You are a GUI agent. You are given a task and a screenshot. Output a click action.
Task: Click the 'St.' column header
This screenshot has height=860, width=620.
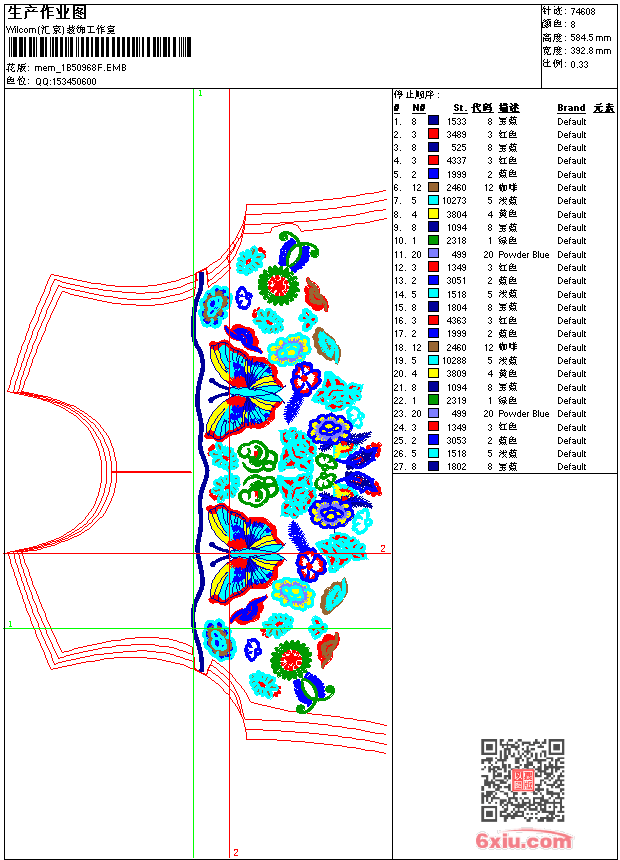pos(460,108)
